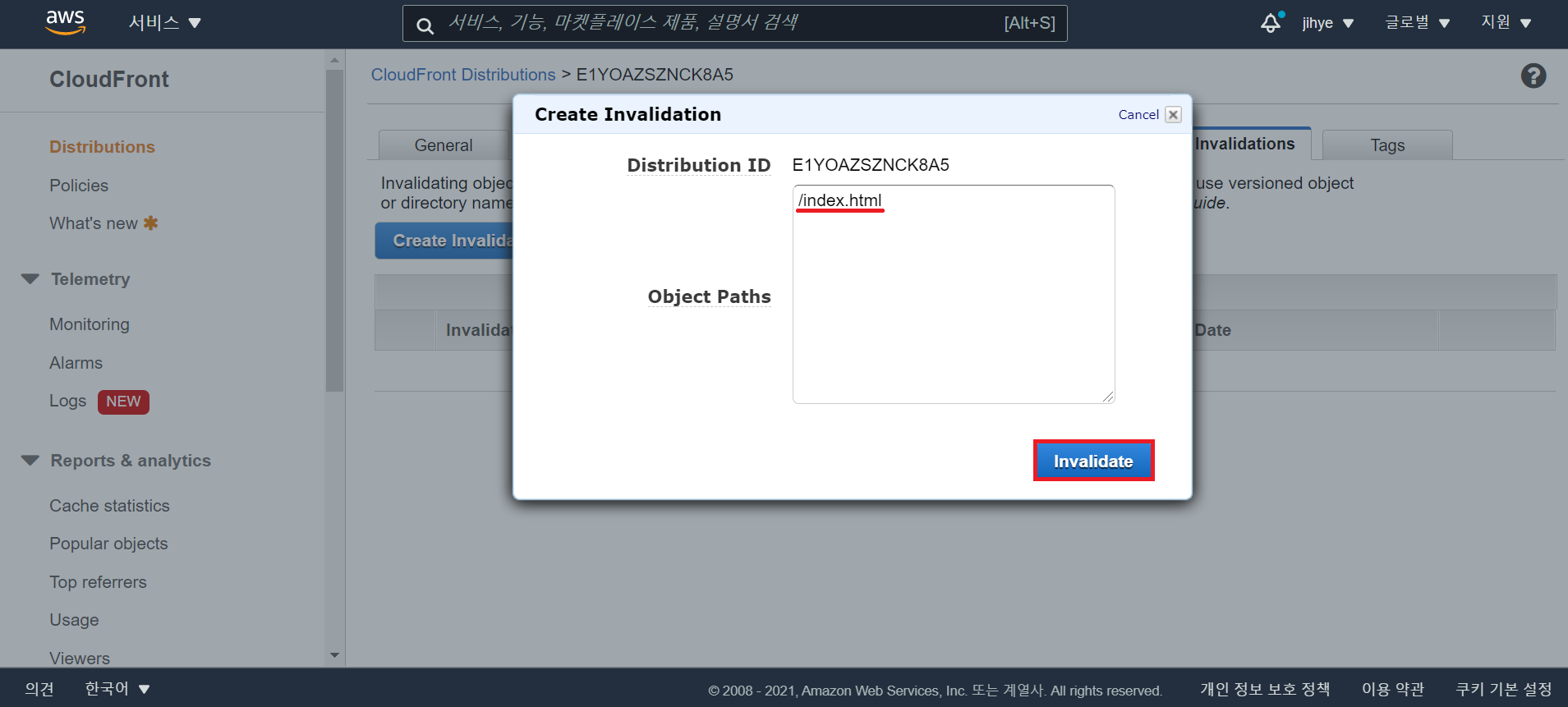Click the Date column header
The image size is (1568, 707).
[1212, 330]
